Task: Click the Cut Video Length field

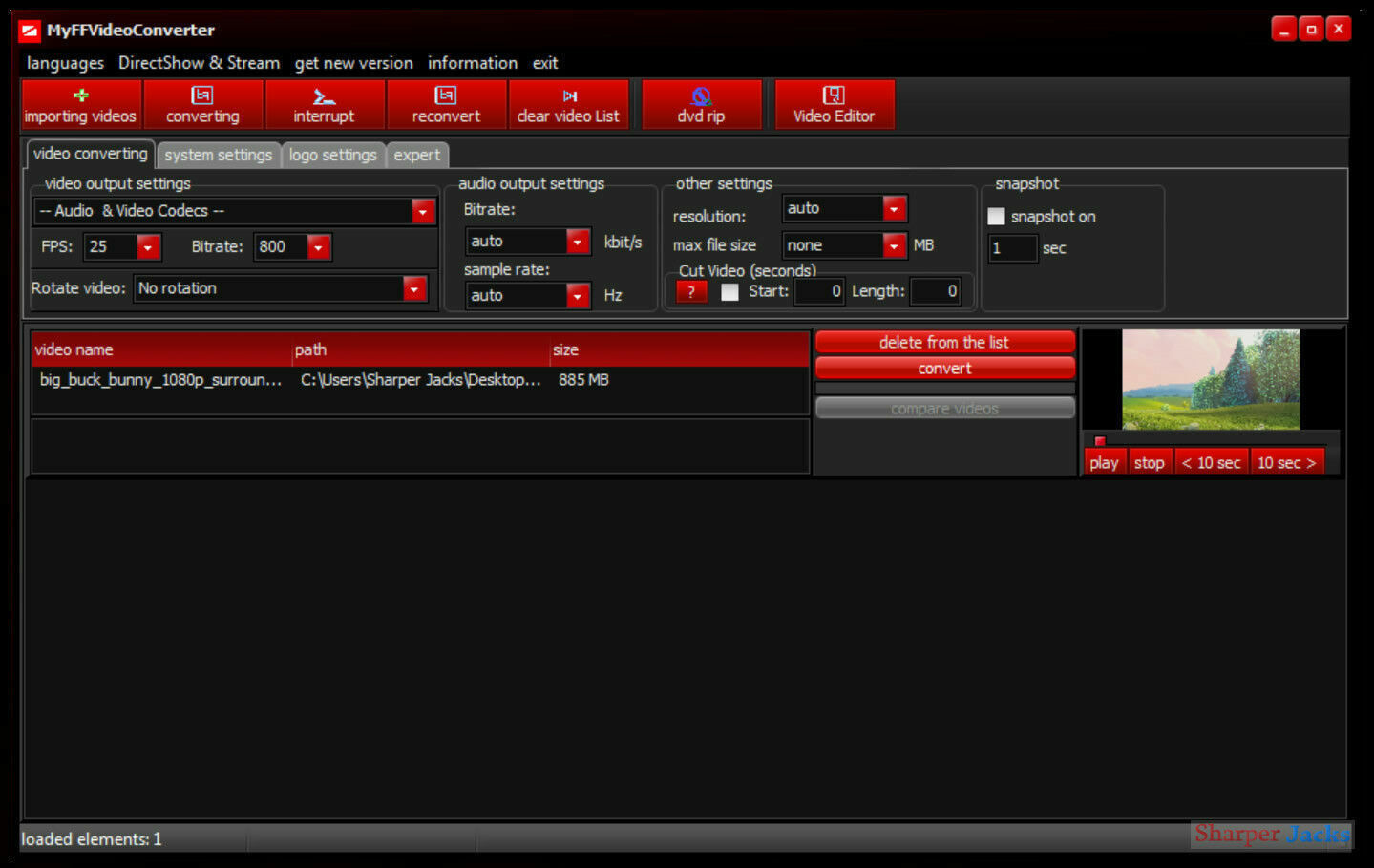Action: (x=936, y=291)
